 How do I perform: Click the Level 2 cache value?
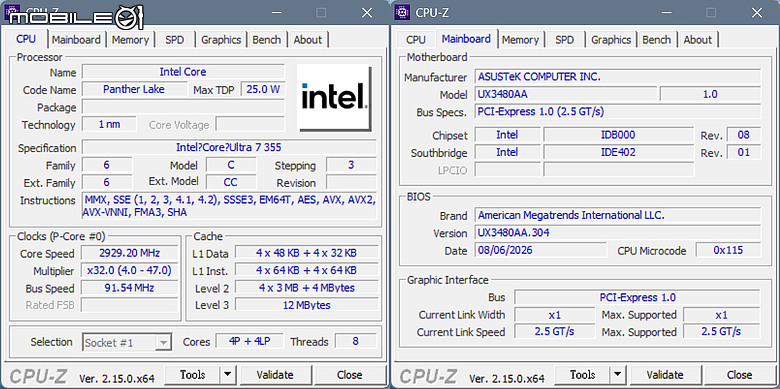tap(306, 288)
